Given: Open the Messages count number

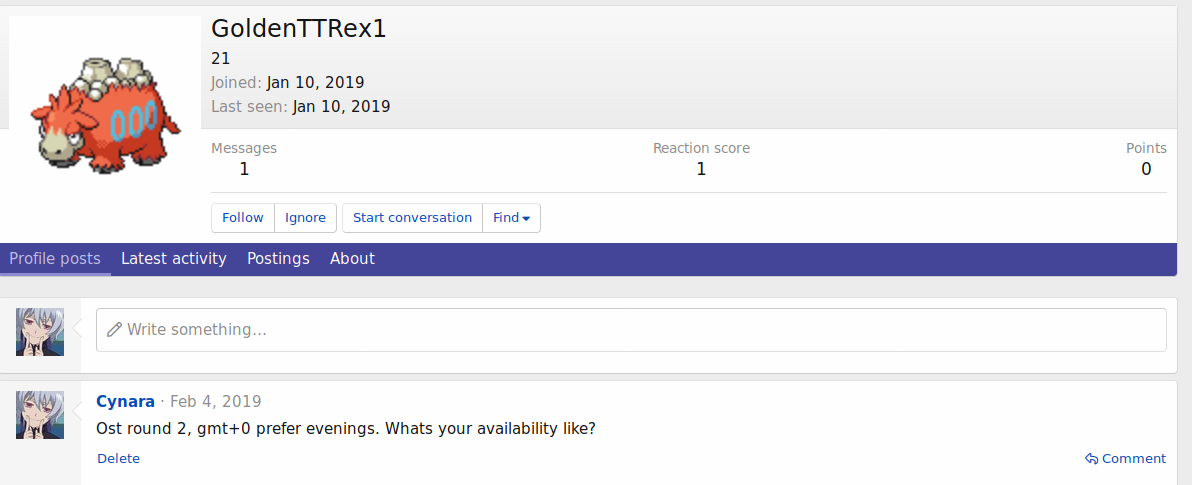Looking at the screenshot, I should (x=244, y=169).
